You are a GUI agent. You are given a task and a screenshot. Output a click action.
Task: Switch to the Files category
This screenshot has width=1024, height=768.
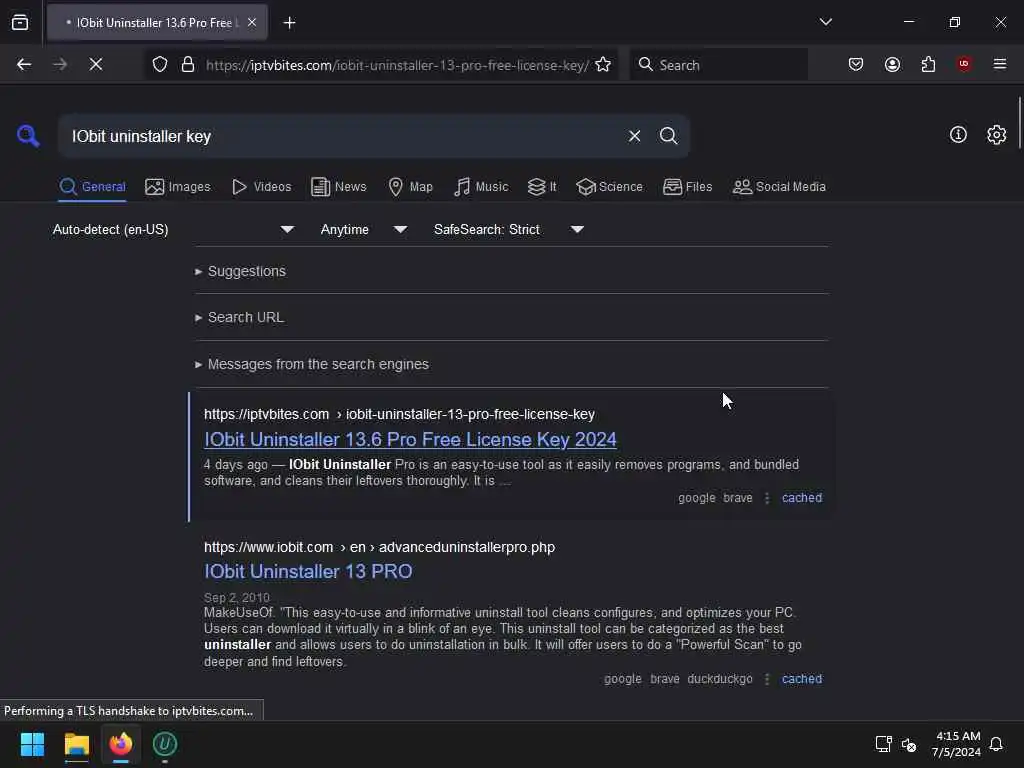click(x=688, y=187)
